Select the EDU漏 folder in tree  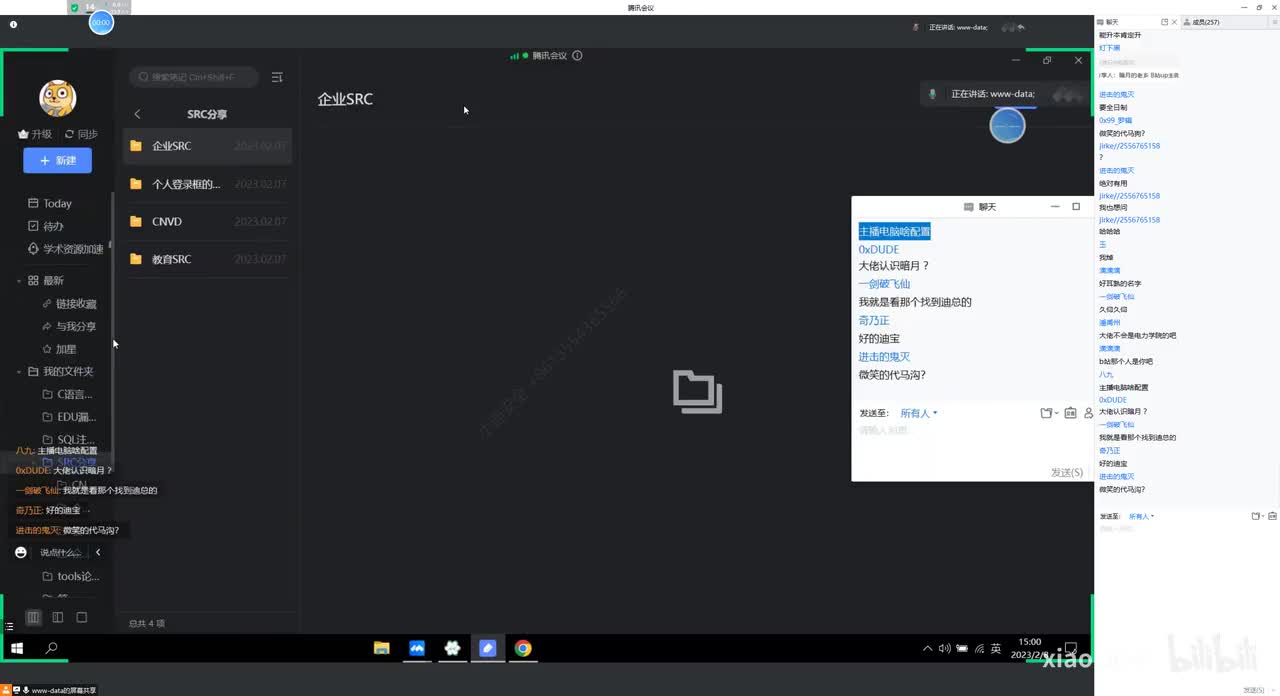69,417
